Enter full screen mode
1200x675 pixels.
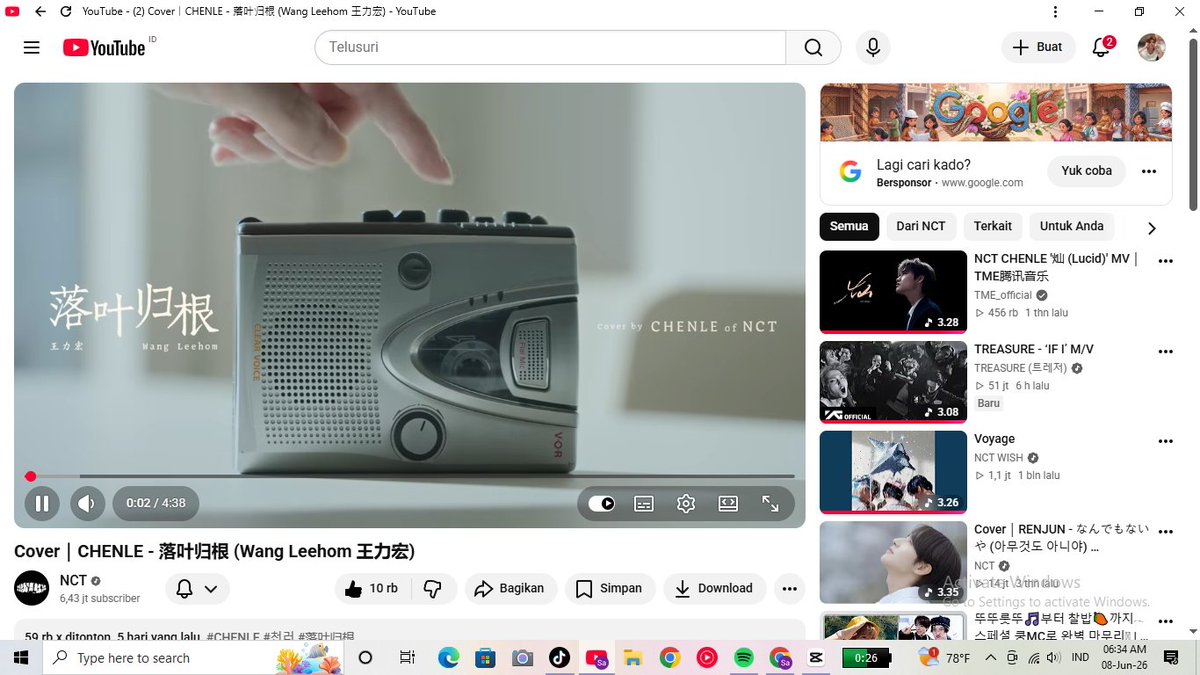770,503
